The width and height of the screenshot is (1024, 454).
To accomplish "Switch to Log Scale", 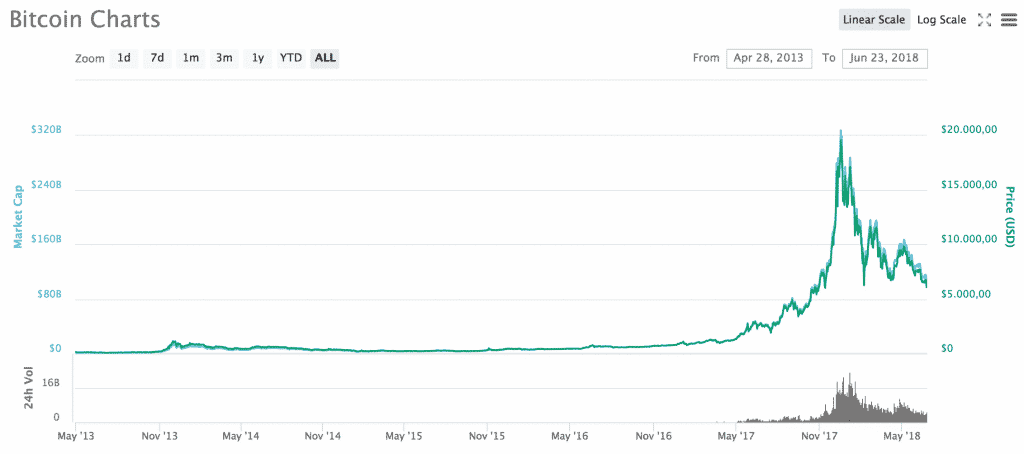I will 941,20.
